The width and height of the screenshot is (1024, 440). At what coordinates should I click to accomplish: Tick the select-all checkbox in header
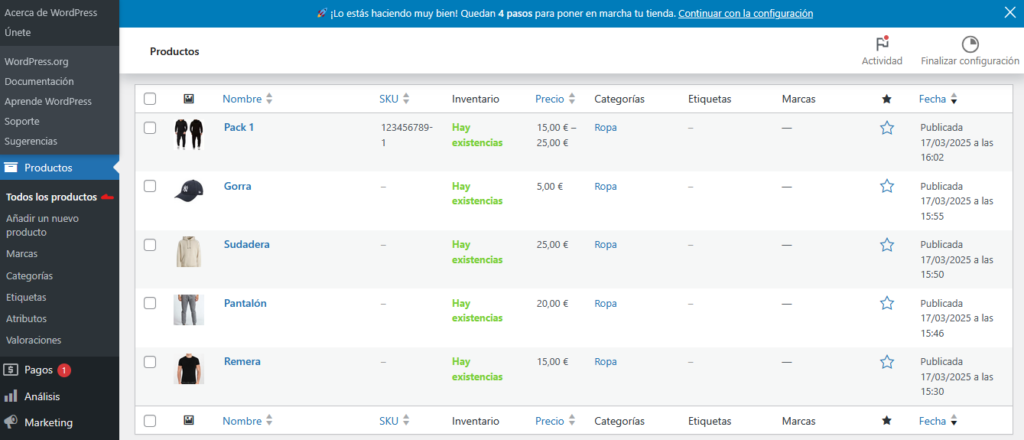click(x=150, y=99)
